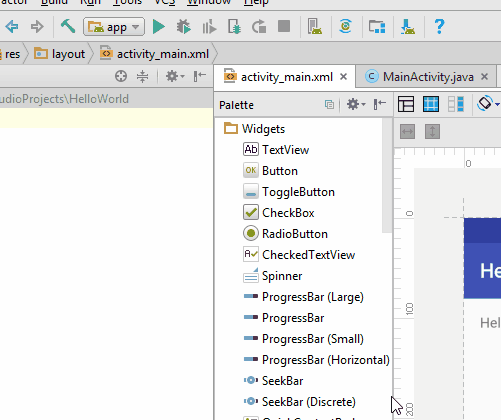This screenshot has height=420, width=501.
Task: Open the Help menu
Action: [x=256, y=2]
